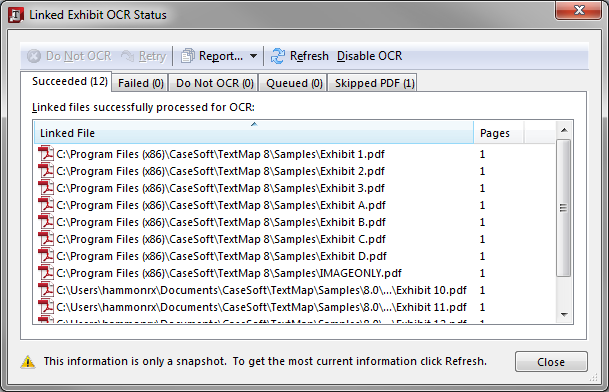Click the yellow warning triangle icon

tap(28, 362)
